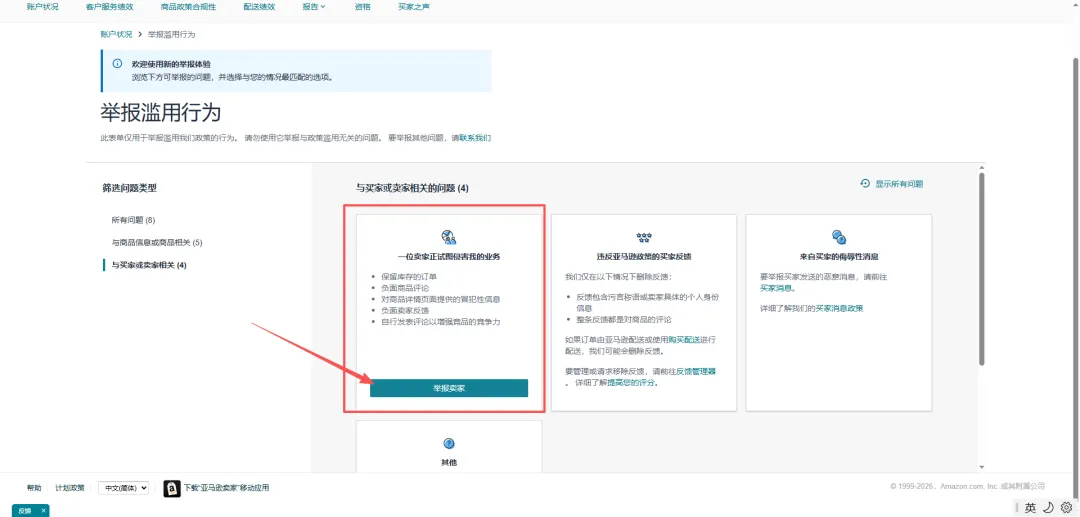Open the 客户服务绩效 tab
The image size is (1080, 517).
point(110,6)
